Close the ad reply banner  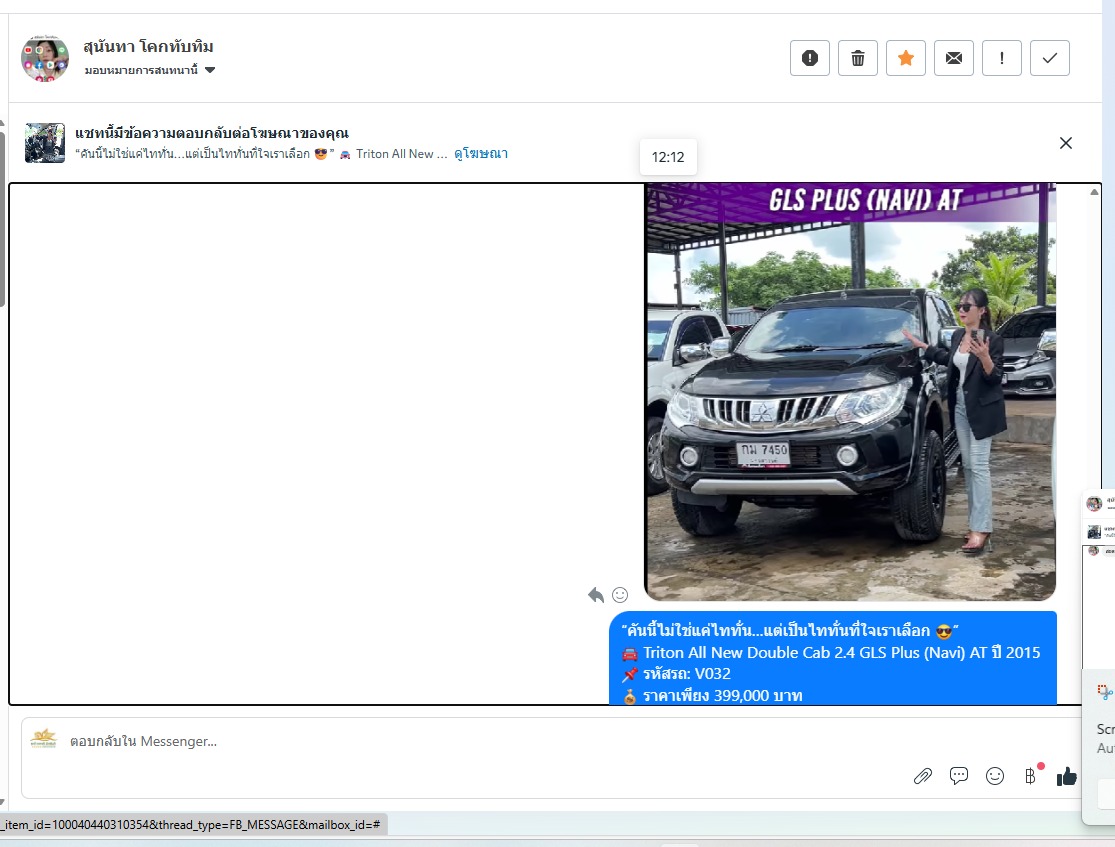[1065, 143]
